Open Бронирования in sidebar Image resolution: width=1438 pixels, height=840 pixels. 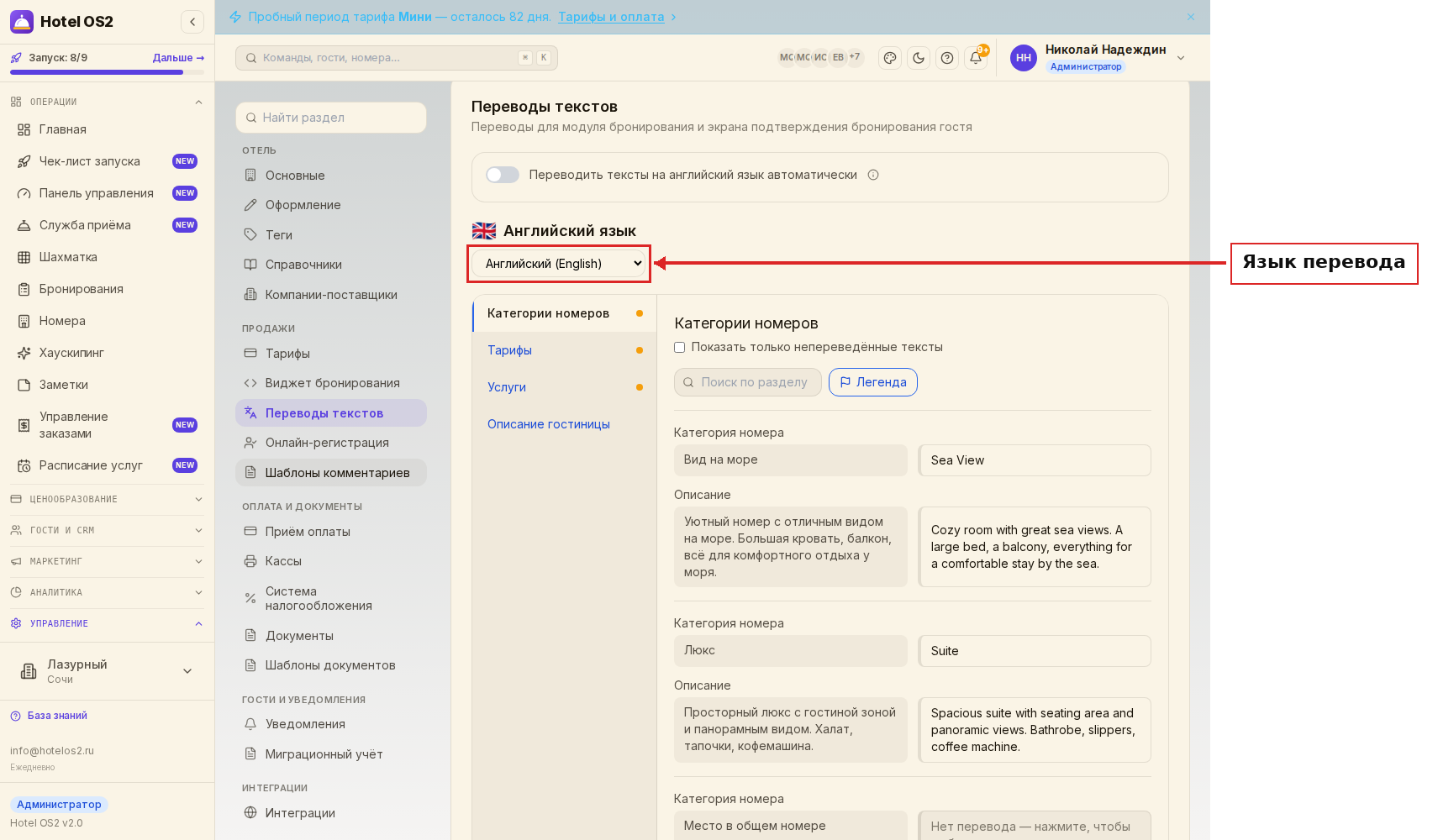click(108, 289)
